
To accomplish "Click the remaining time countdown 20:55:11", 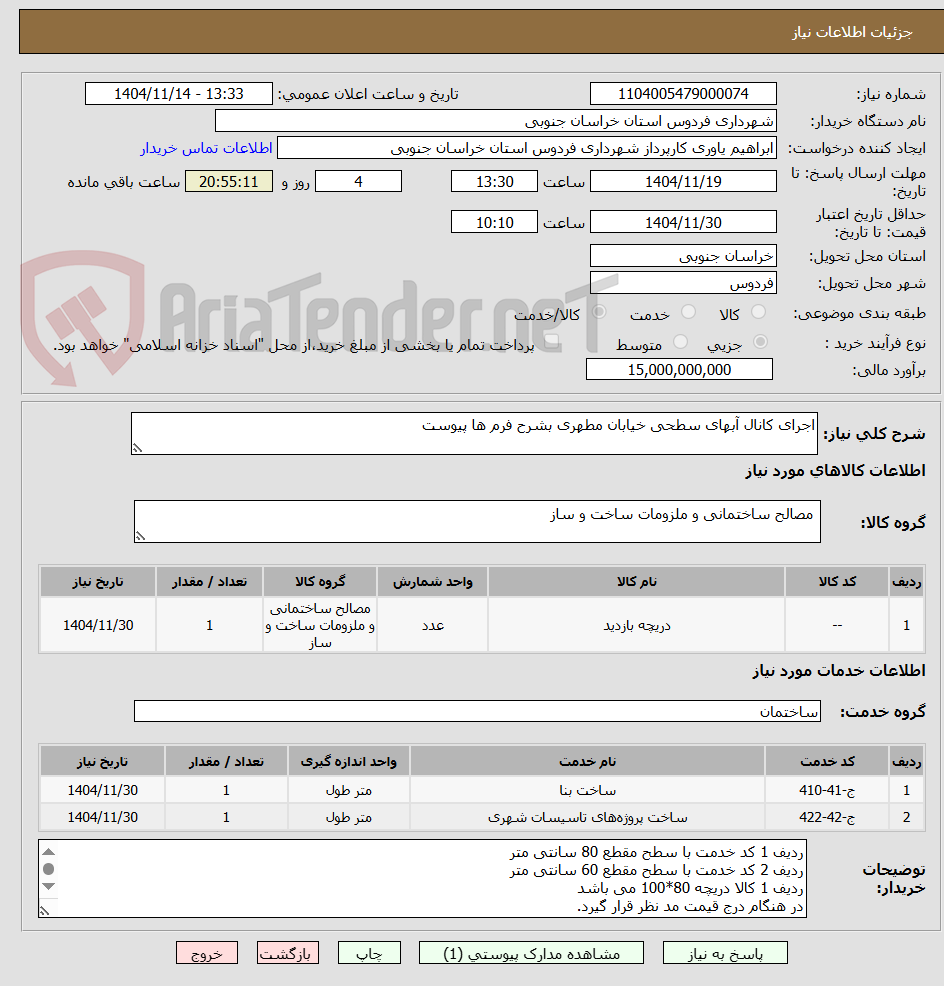I will pos(229,182).
